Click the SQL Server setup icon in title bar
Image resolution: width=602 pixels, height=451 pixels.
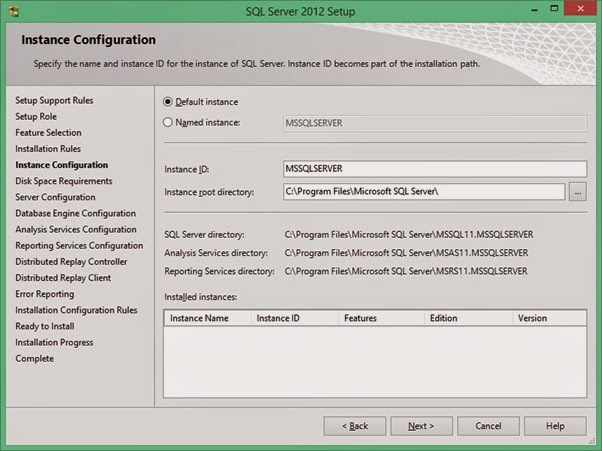point(14,11)
